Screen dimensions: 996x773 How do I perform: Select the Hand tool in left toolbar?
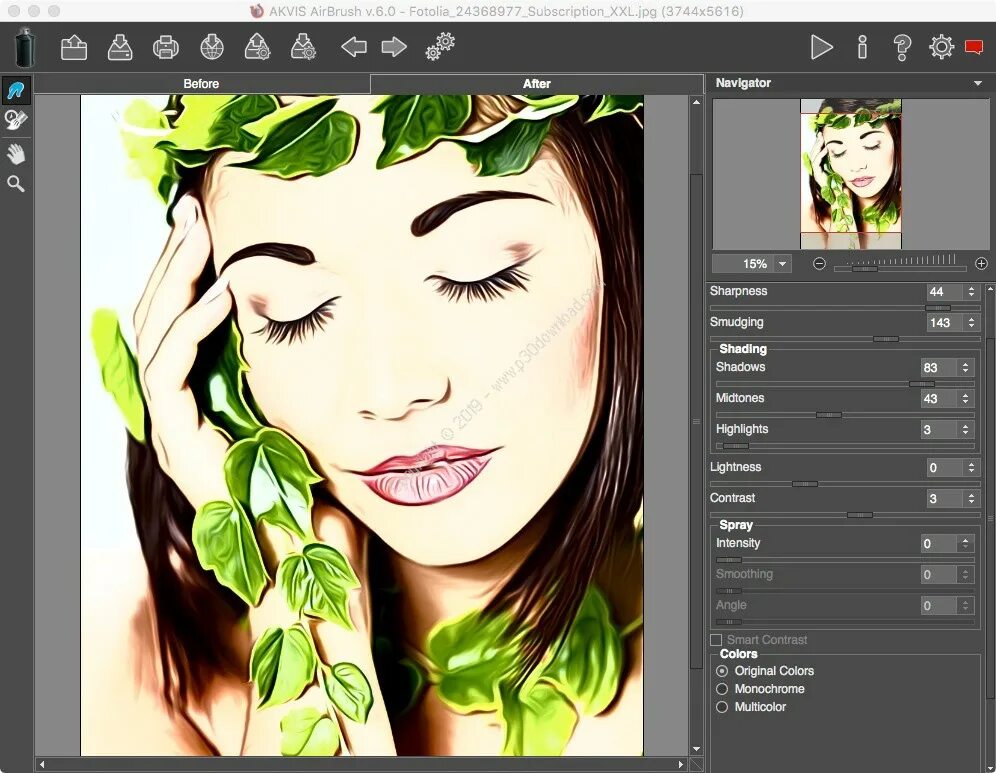click(16, 153)
